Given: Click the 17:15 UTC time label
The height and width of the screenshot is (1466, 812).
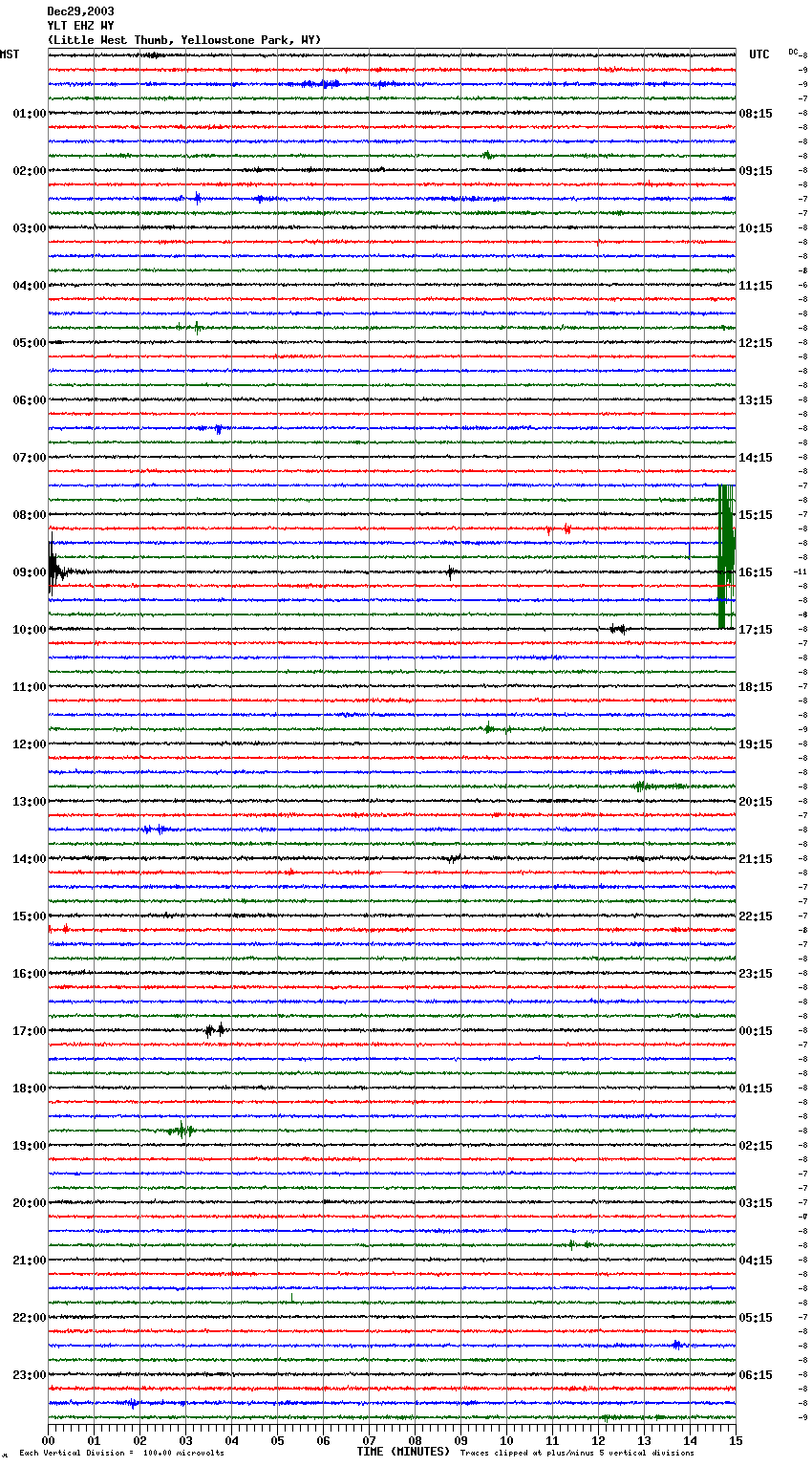Looking at the screenshot, I should 756,630.
